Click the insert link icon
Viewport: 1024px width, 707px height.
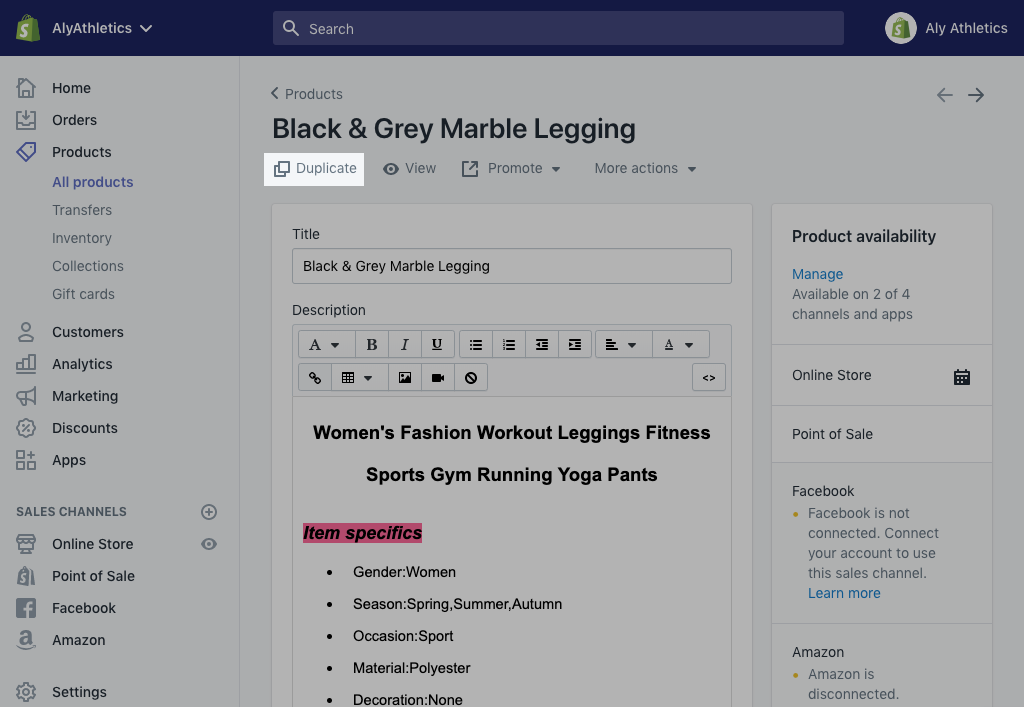click(315, 378)
